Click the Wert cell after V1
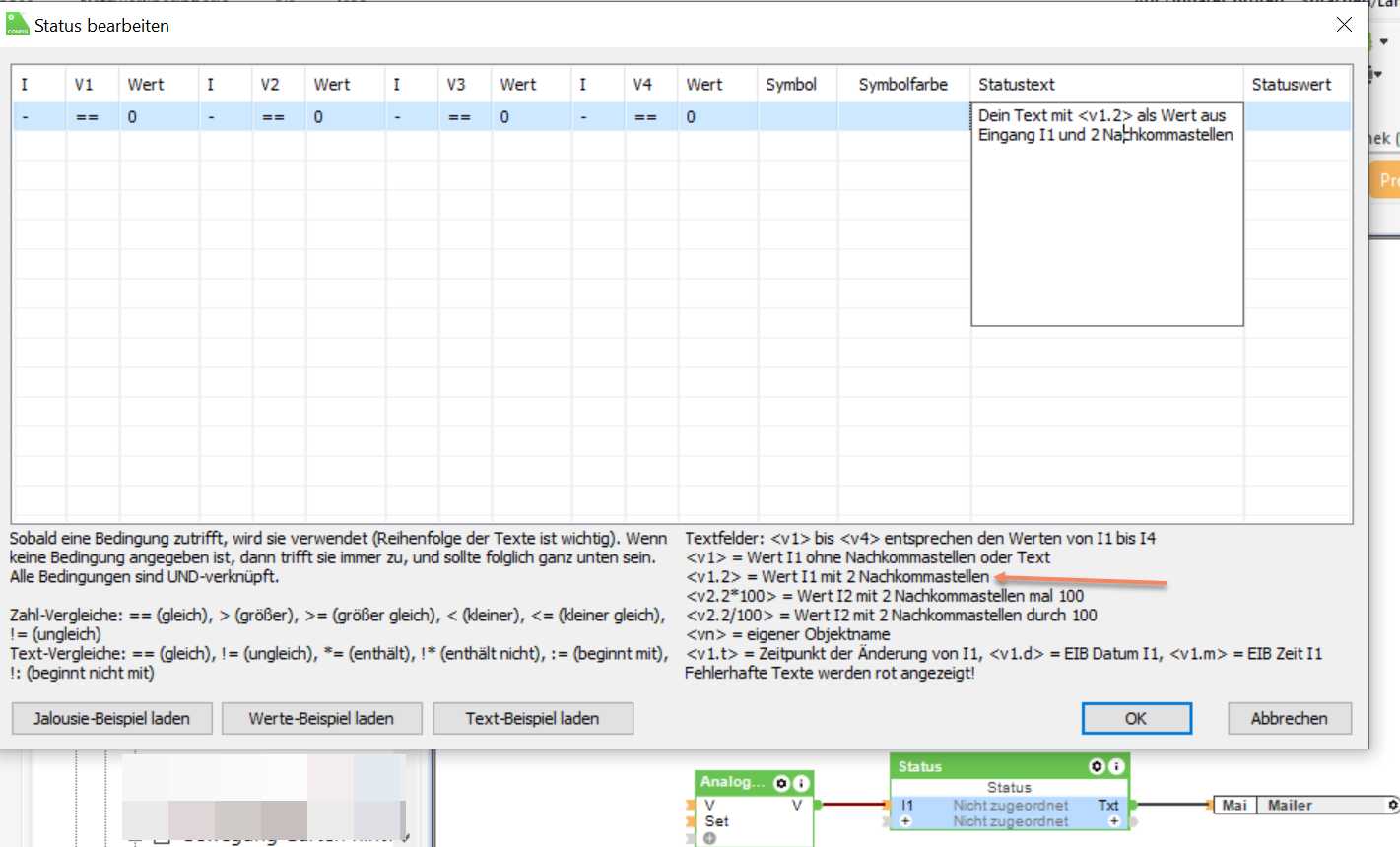The width and height of the screenshot is (1400, 847). [x=160, y=117]
